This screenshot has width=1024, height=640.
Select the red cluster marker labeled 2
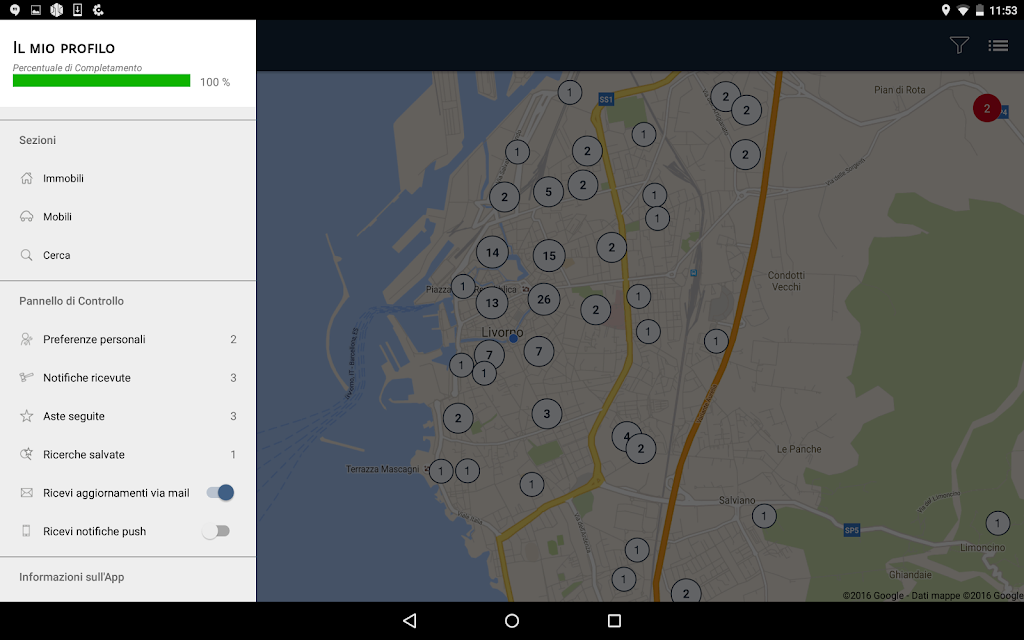(x=987, y=108)
